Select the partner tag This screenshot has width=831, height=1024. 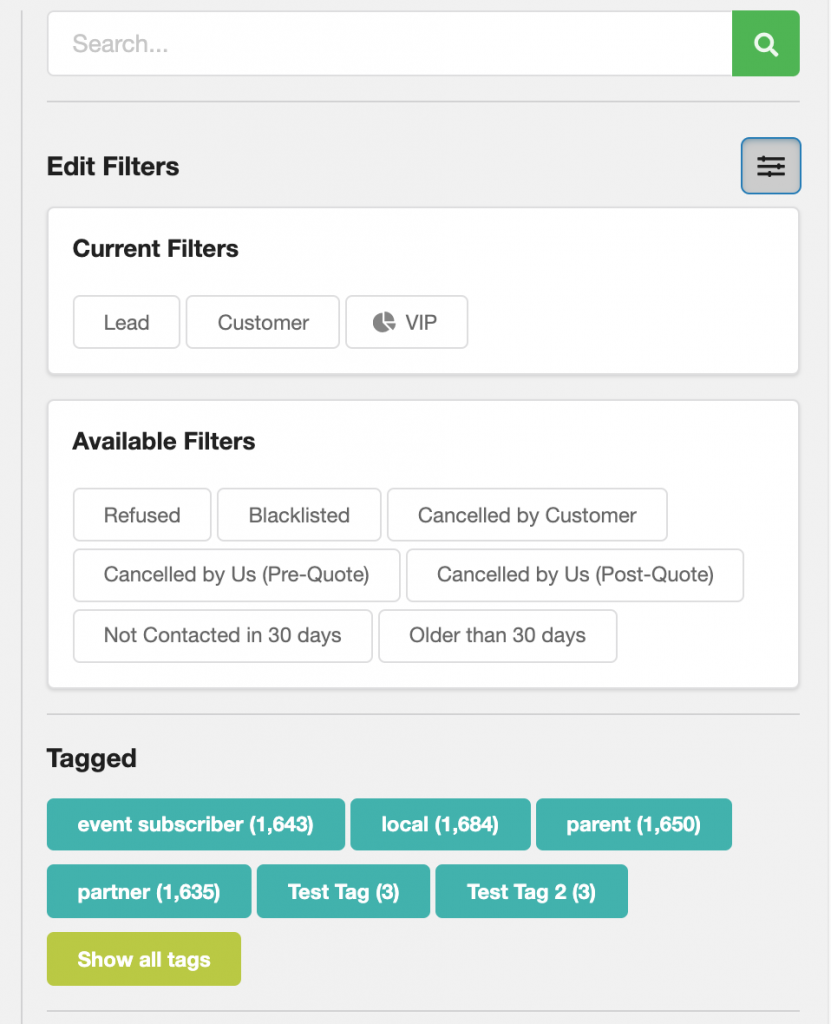(148, 891)
